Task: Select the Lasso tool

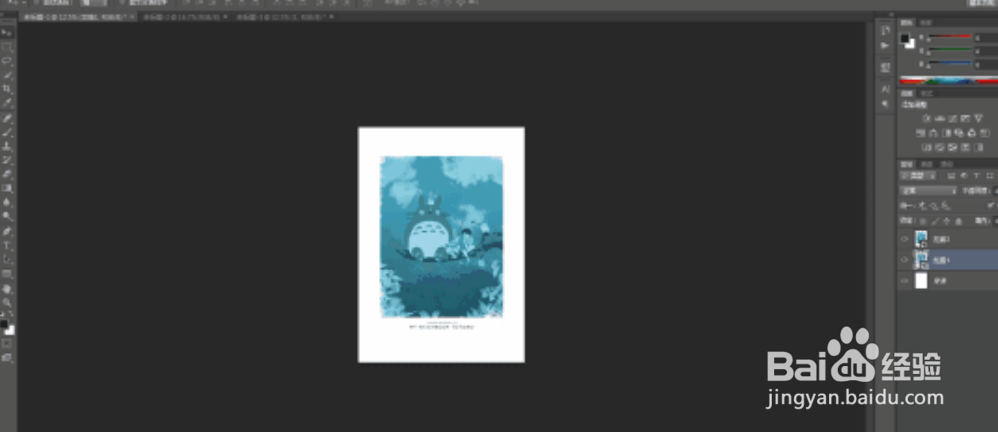Action: (x=7, y=60)
